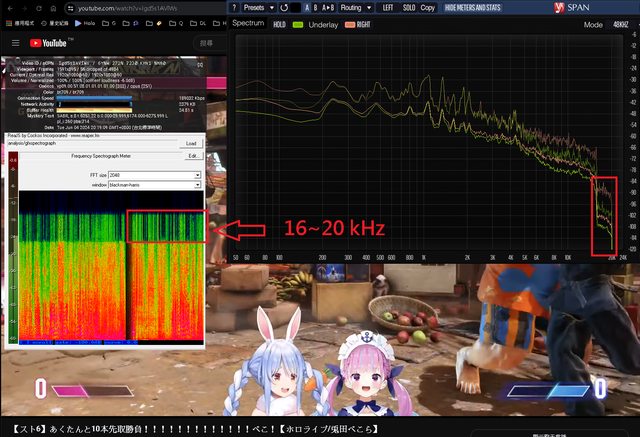
Task: Click Hide Meters and Stats button
Action: (x=472, y=7)
